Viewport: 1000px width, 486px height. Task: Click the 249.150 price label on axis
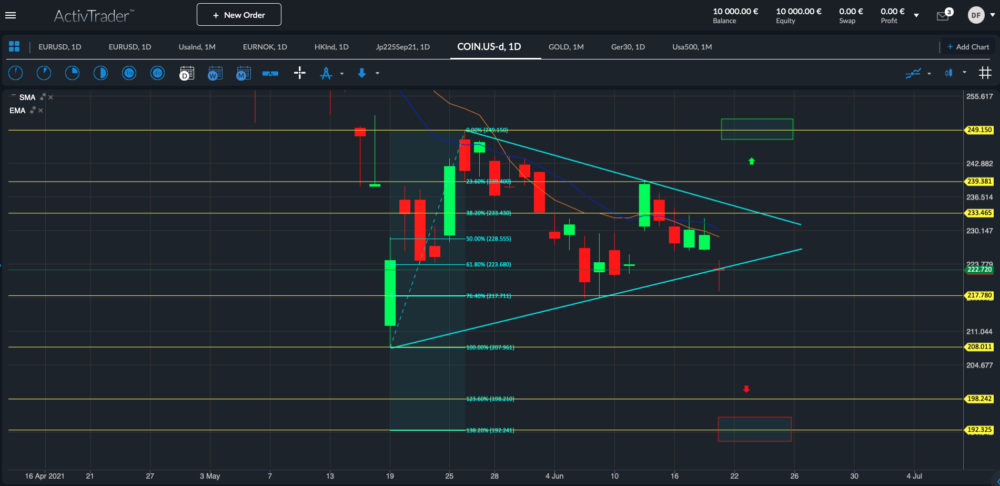point(980,129)
